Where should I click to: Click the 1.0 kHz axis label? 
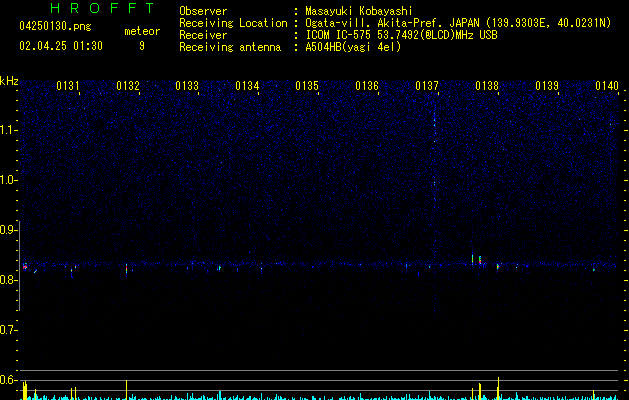7,180
